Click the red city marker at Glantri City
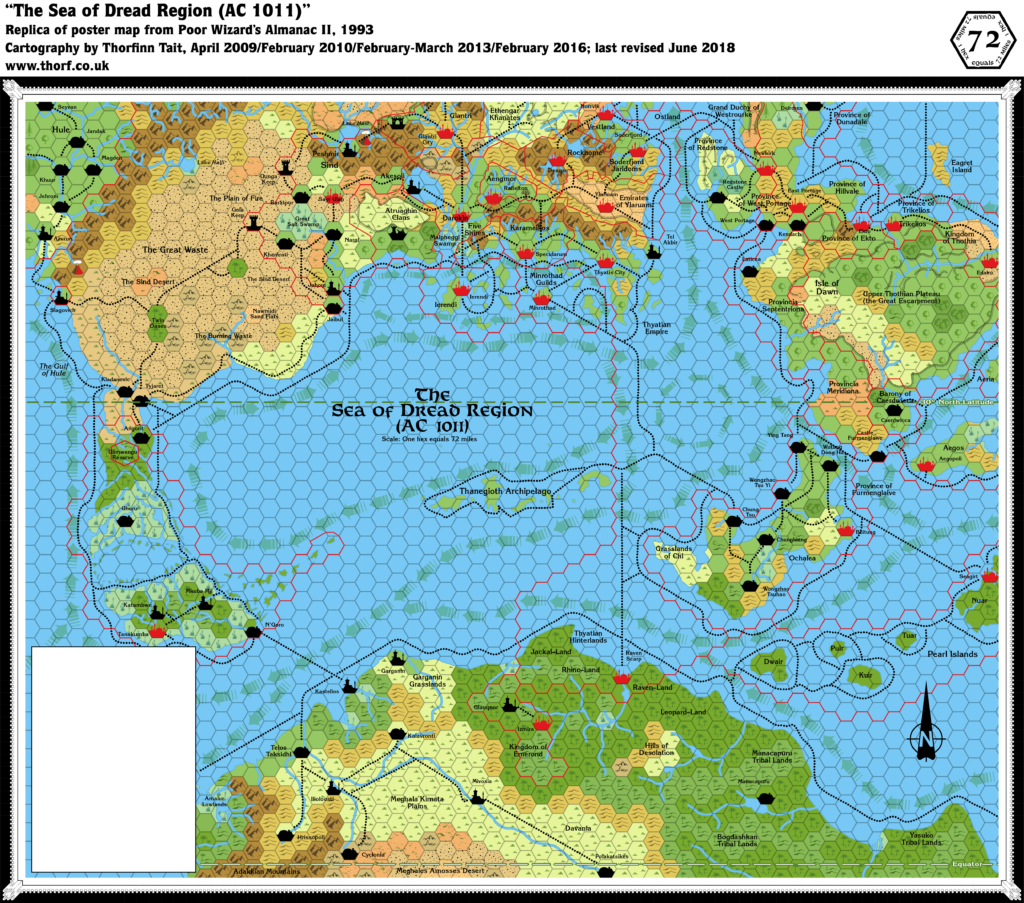Viewport: 1024px width, 903px height. click(447, 132)
